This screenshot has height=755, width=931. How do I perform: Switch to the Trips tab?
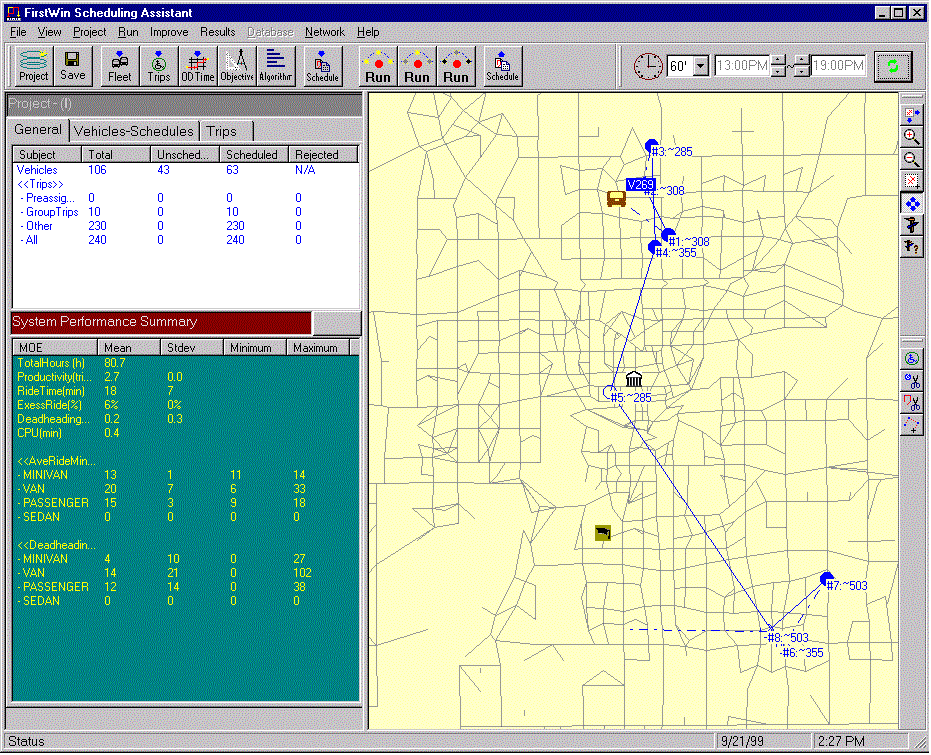[x=222, y=131]
